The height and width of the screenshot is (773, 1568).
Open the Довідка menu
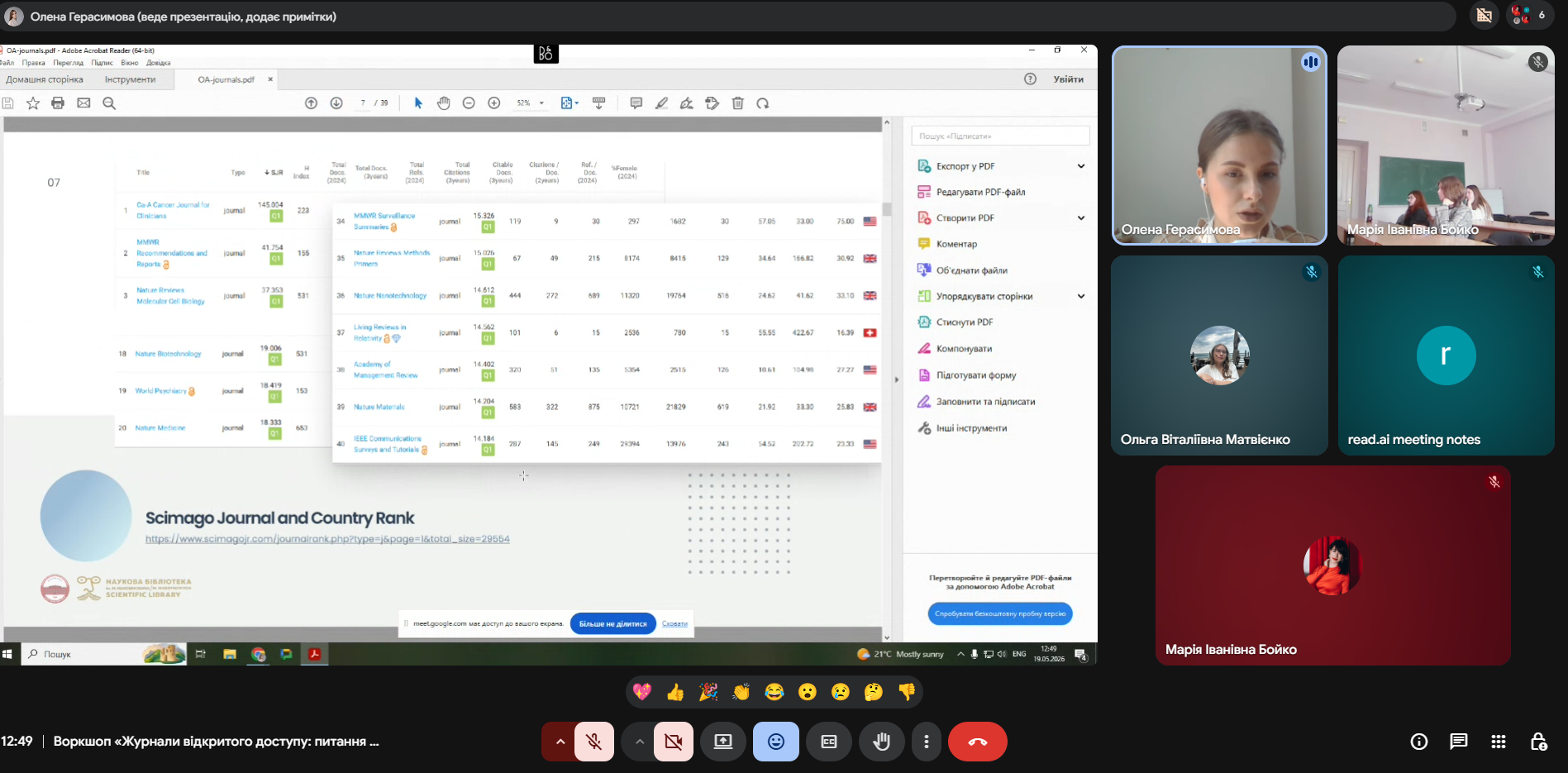[159, 63]
